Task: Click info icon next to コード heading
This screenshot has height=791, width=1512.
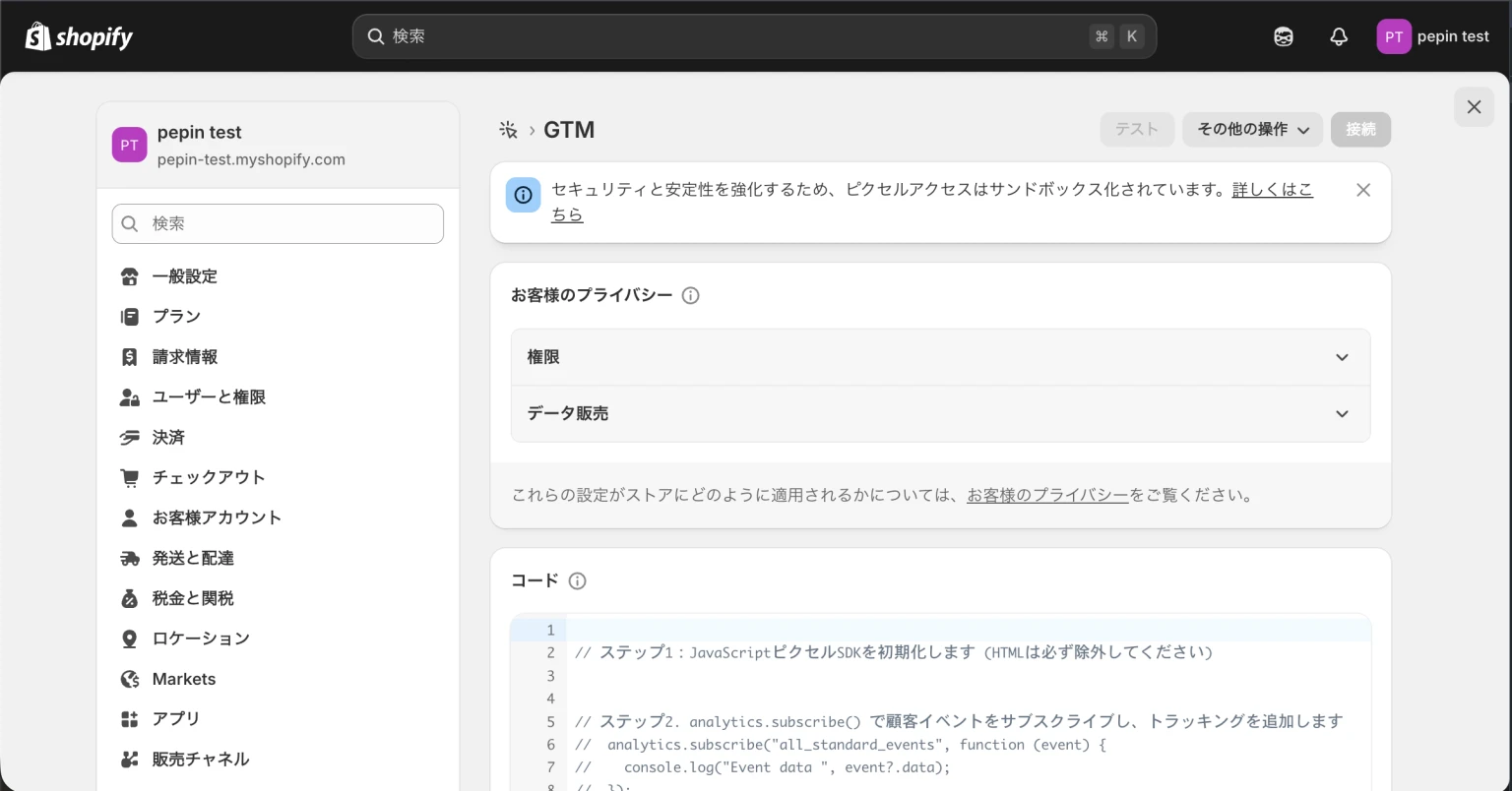Action: click(578, 580)
